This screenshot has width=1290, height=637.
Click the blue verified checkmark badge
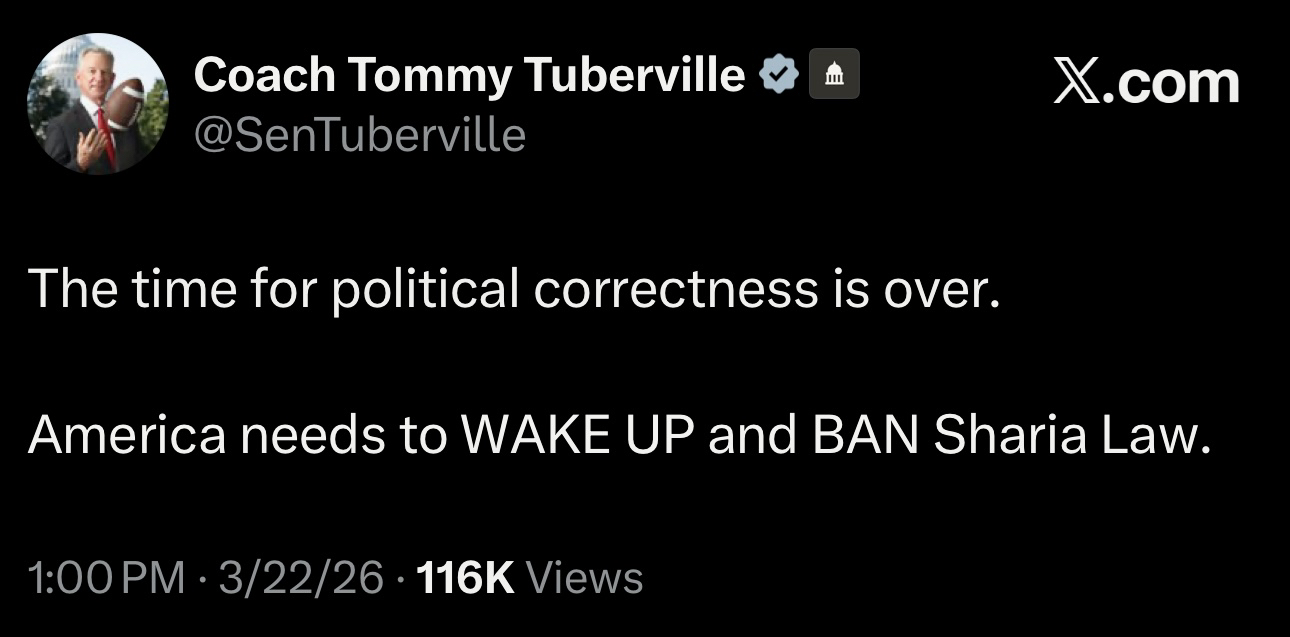[x=780, y=75]
